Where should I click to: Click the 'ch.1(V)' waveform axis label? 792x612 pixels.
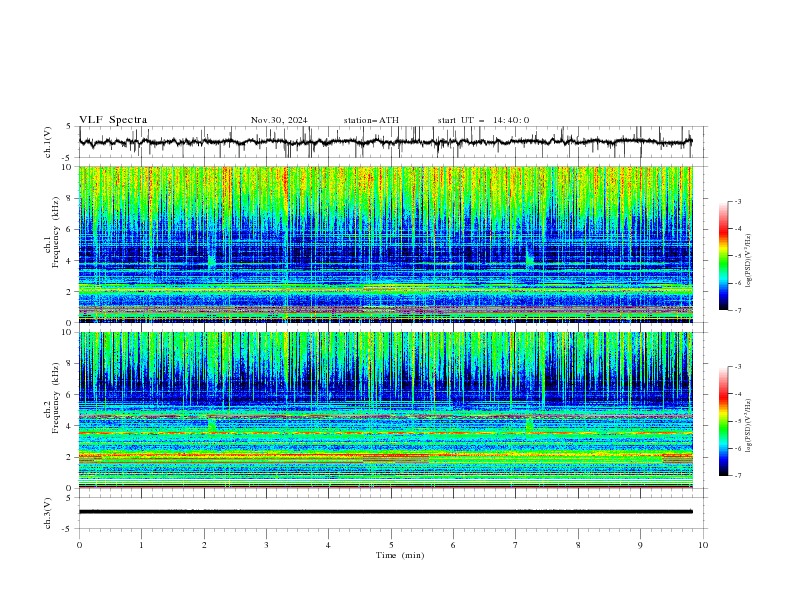[x=48, y=142]
